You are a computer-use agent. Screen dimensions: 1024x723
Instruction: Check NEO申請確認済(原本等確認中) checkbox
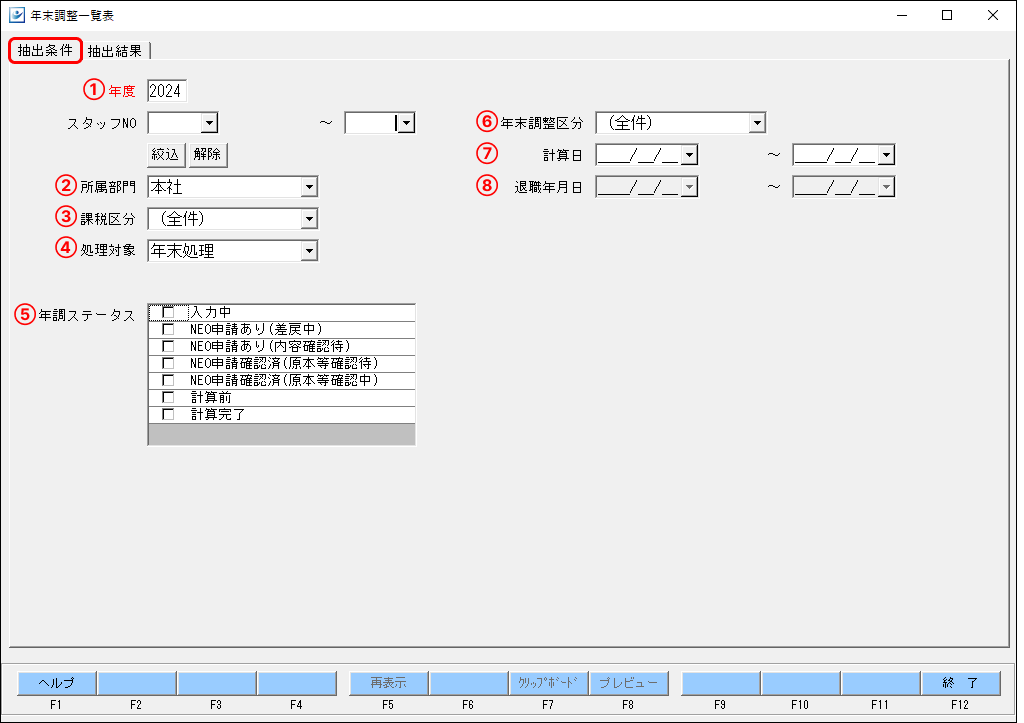[168, 381]
